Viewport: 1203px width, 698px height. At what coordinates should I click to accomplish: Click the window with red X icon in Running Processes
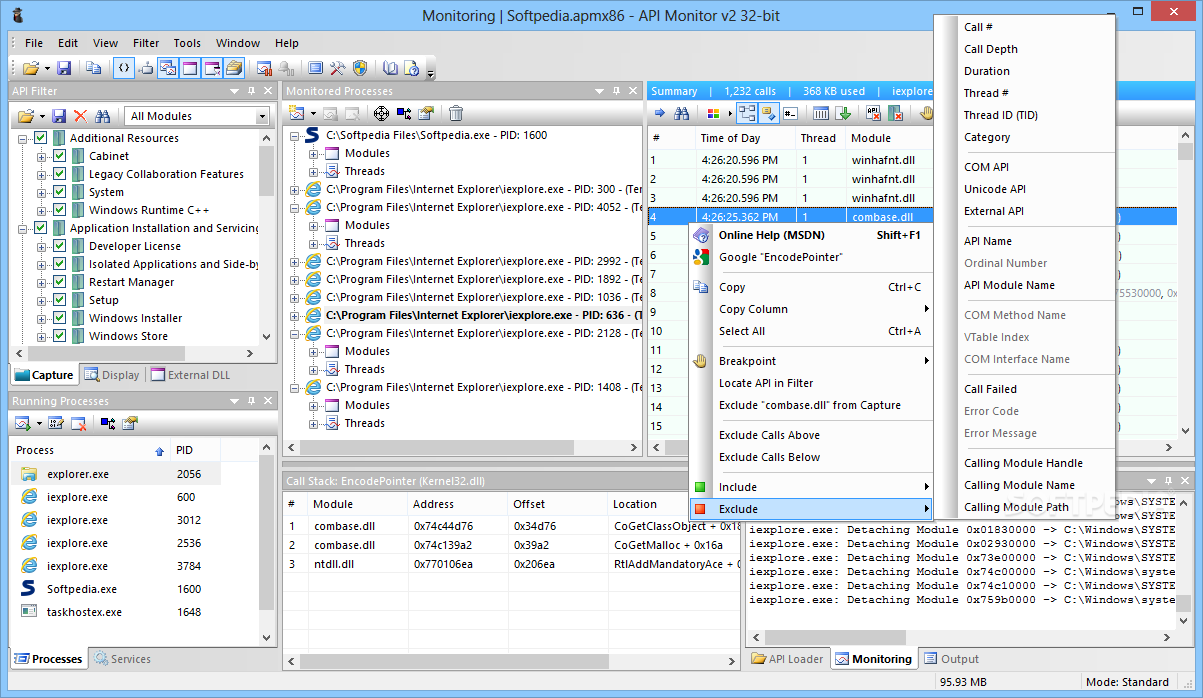pos(78,424)
